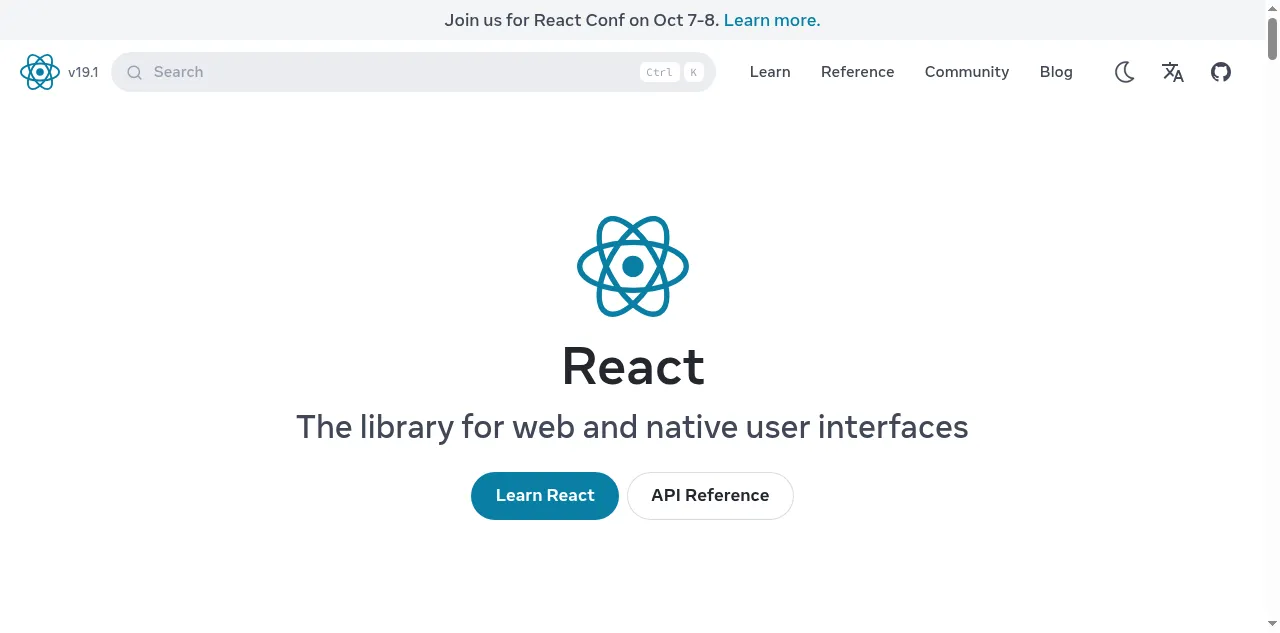1280x633 pixels.
Task: Open the v19.1 version link
Action: (x=83, y=72)
